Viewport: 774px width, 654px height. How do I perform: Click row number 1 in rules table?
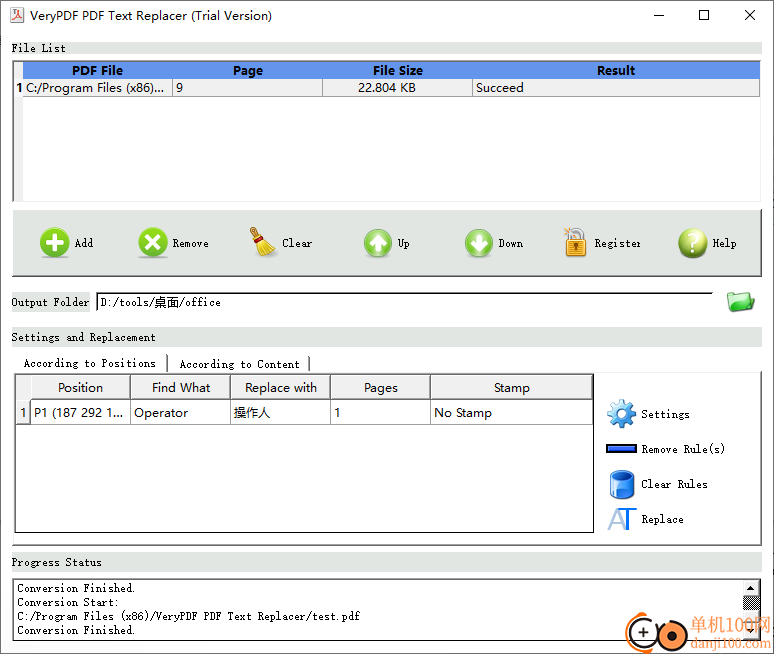click(23, 413)
